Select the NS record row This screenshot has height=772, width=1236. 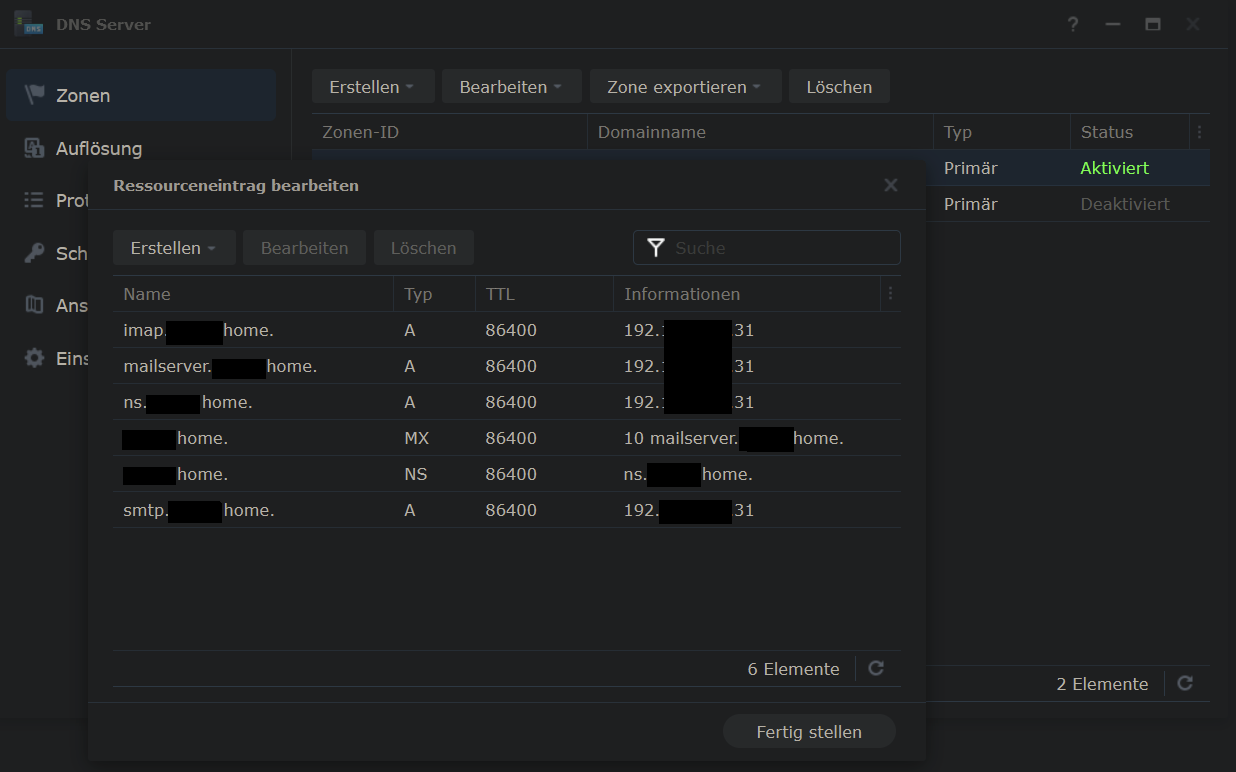click(507, 474)
